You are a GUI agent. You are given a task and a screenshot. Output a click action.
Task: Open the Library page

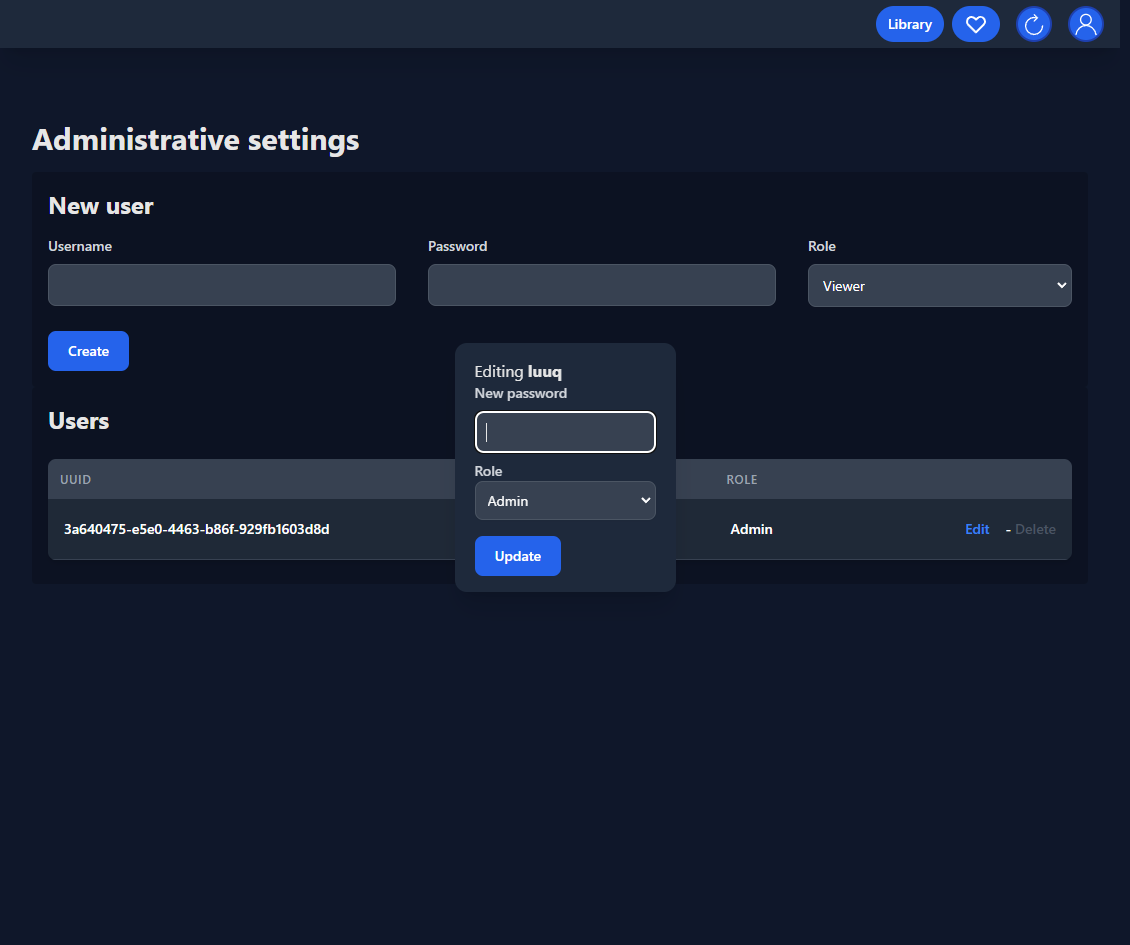point(909,25)
